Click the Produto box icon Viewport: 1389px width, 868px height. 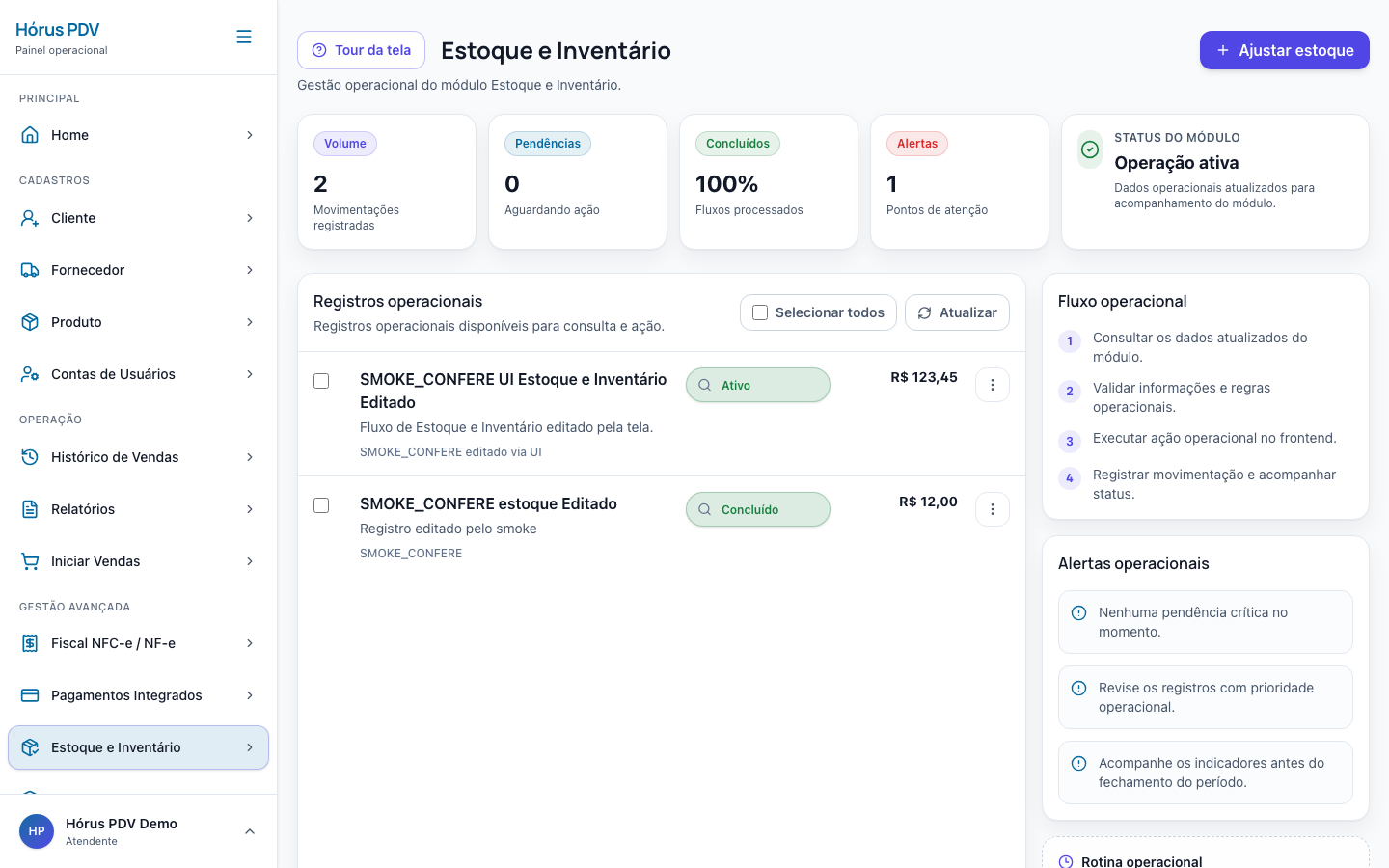pos(30,322)
